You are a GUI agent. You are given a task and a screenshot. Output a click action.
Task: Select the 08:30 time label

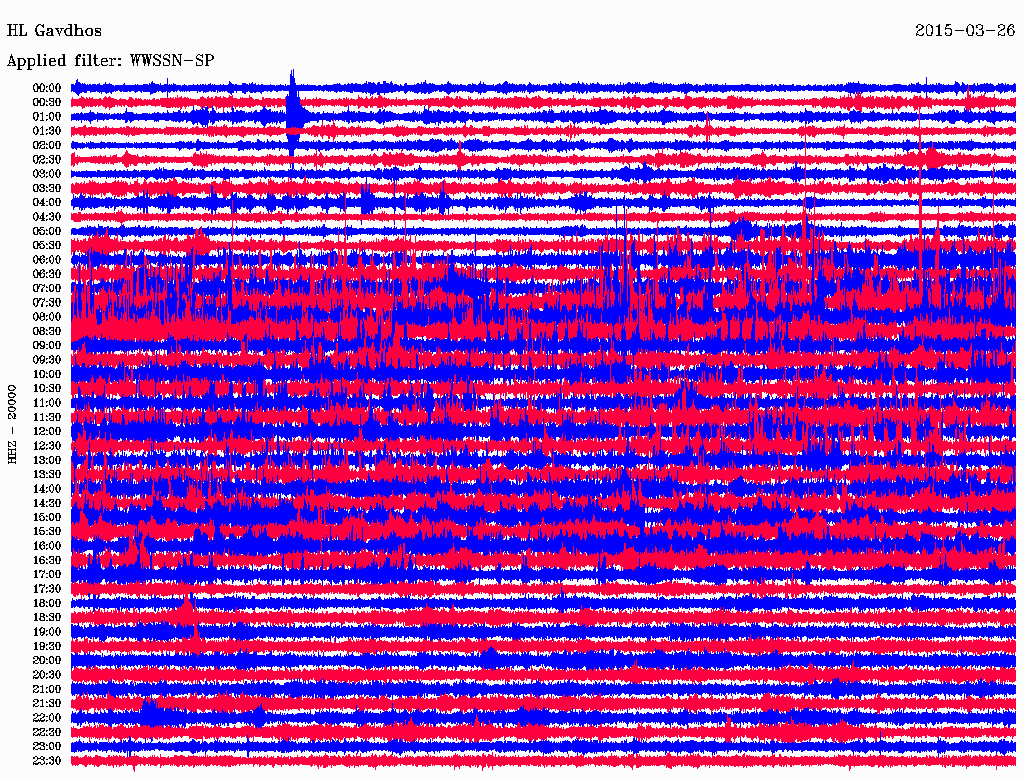[x=47, y=331]
